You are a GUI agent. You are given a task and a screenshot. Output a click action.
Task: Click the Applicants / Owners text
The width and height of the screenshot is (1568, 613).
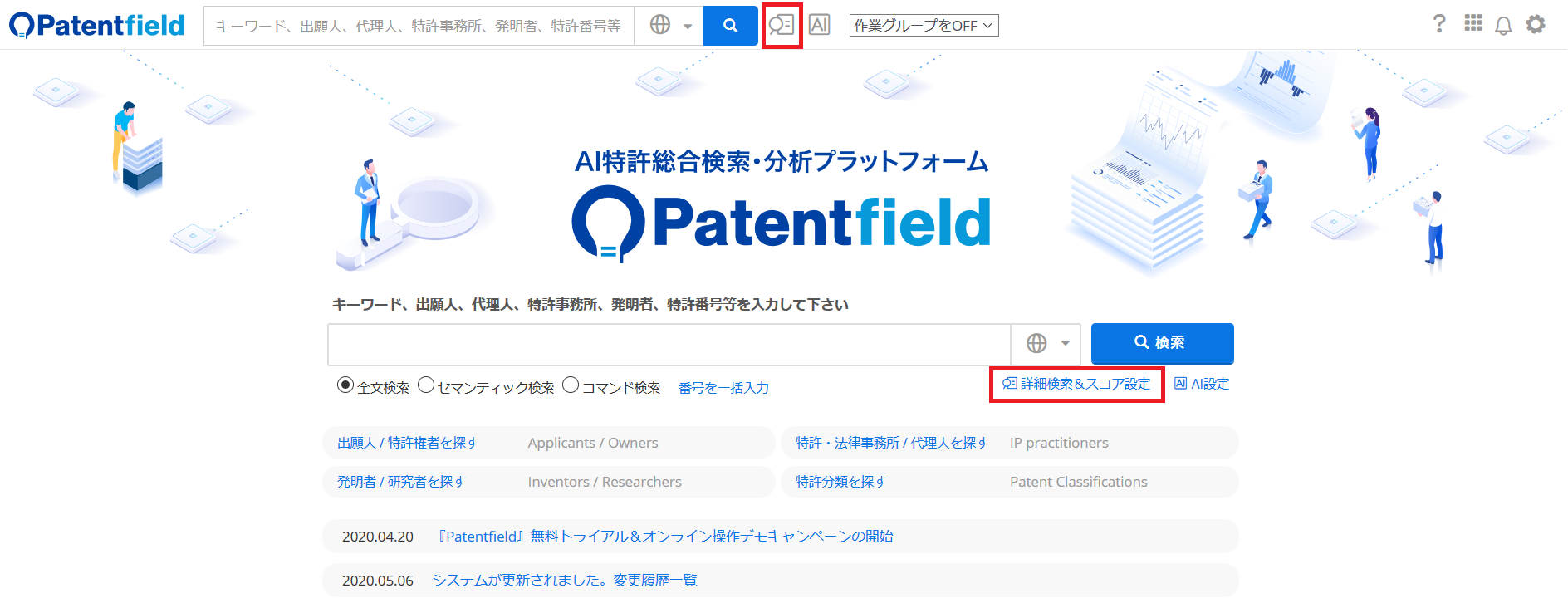[593, 443]
